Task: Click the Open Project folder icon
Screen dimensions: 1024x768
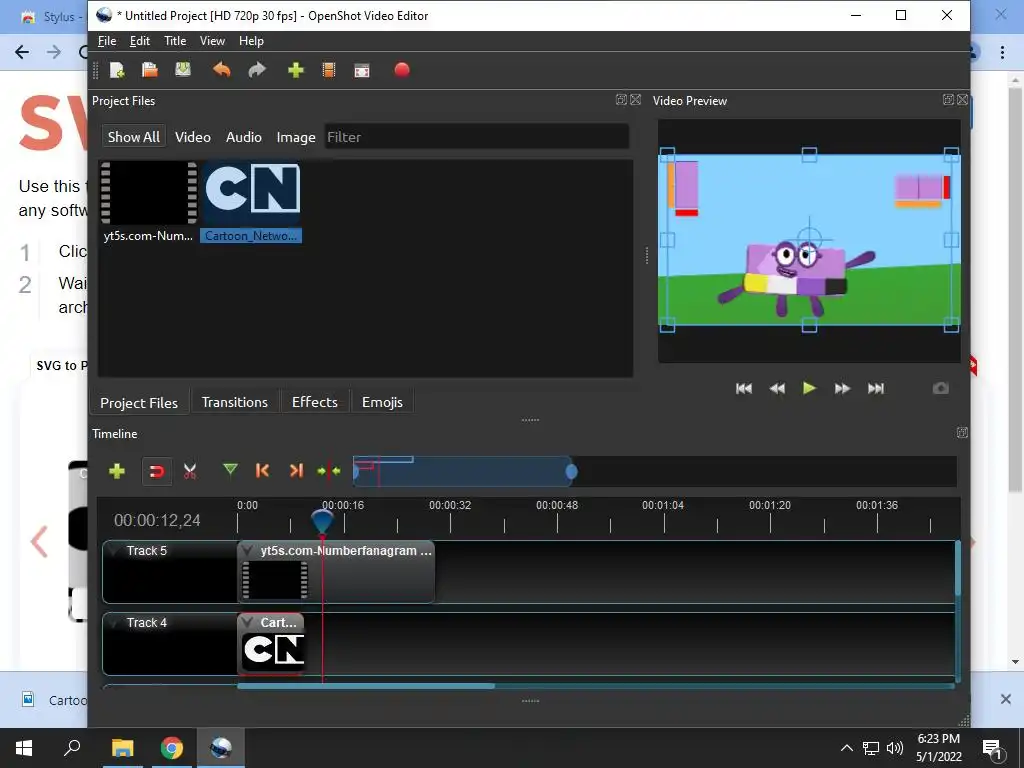Action: click(150, 70)
